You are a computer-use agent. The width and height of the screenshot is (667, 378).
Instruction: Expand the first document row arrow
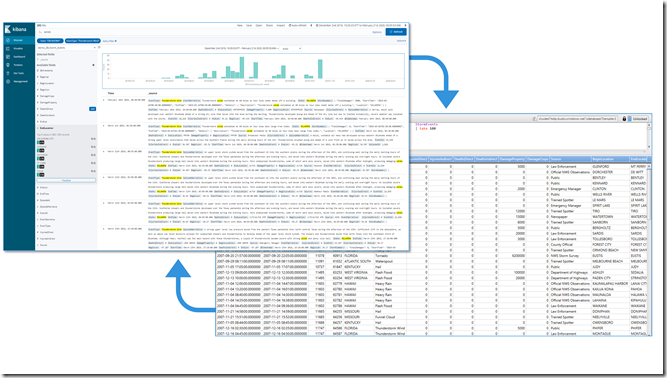(x=104, y=100)
